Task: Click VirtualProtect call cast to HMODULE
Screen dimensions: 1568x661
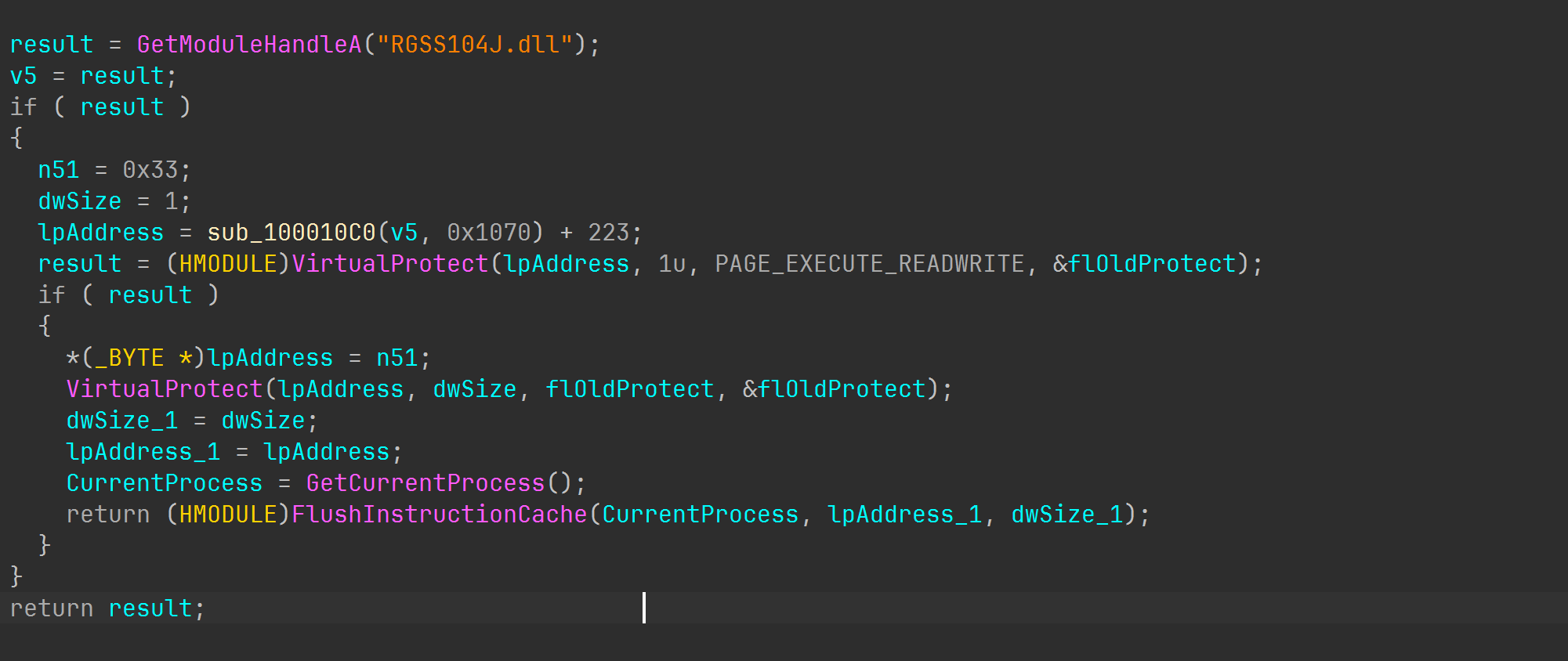Action: tap(389, 264)
